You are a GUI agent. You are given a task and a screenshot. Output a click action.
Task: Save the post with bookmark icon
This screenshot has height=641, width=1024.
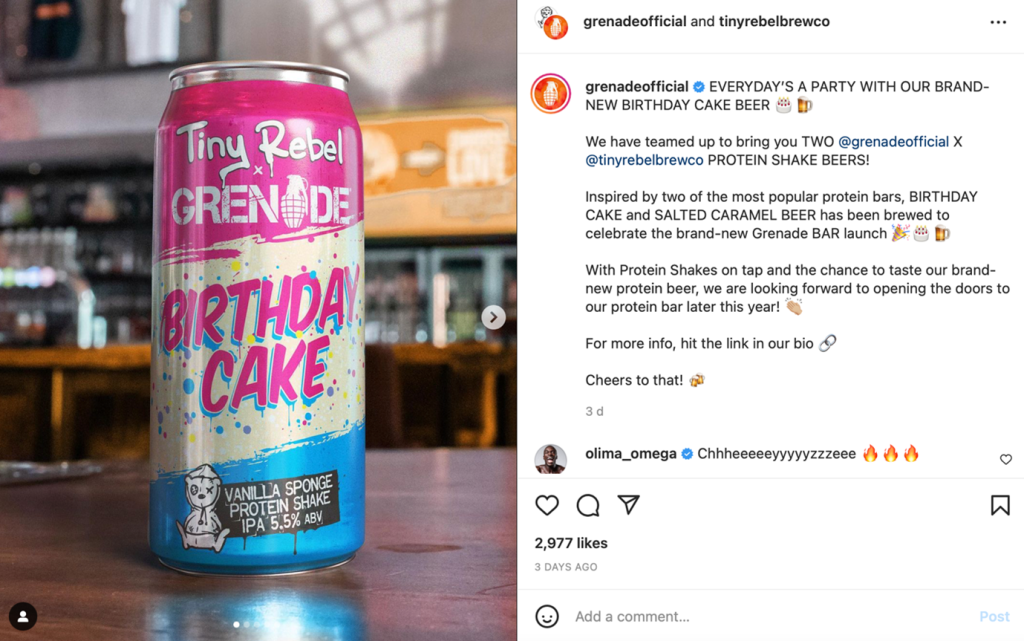[x=1000, y=505]
